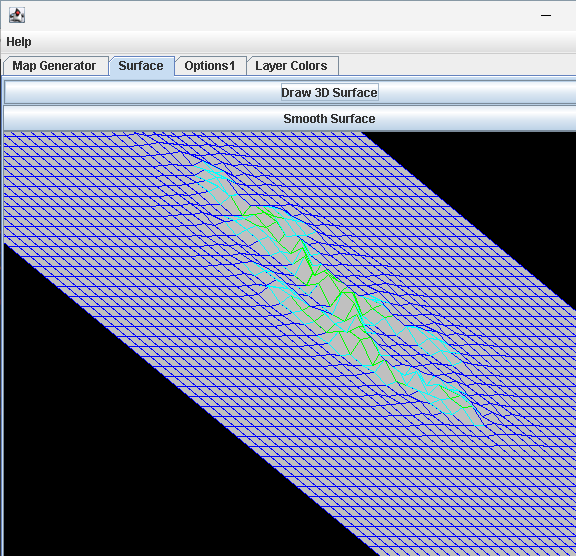The image size is (576, 556).
Task: Open the Help menu
Action: [x=19, y=42]
